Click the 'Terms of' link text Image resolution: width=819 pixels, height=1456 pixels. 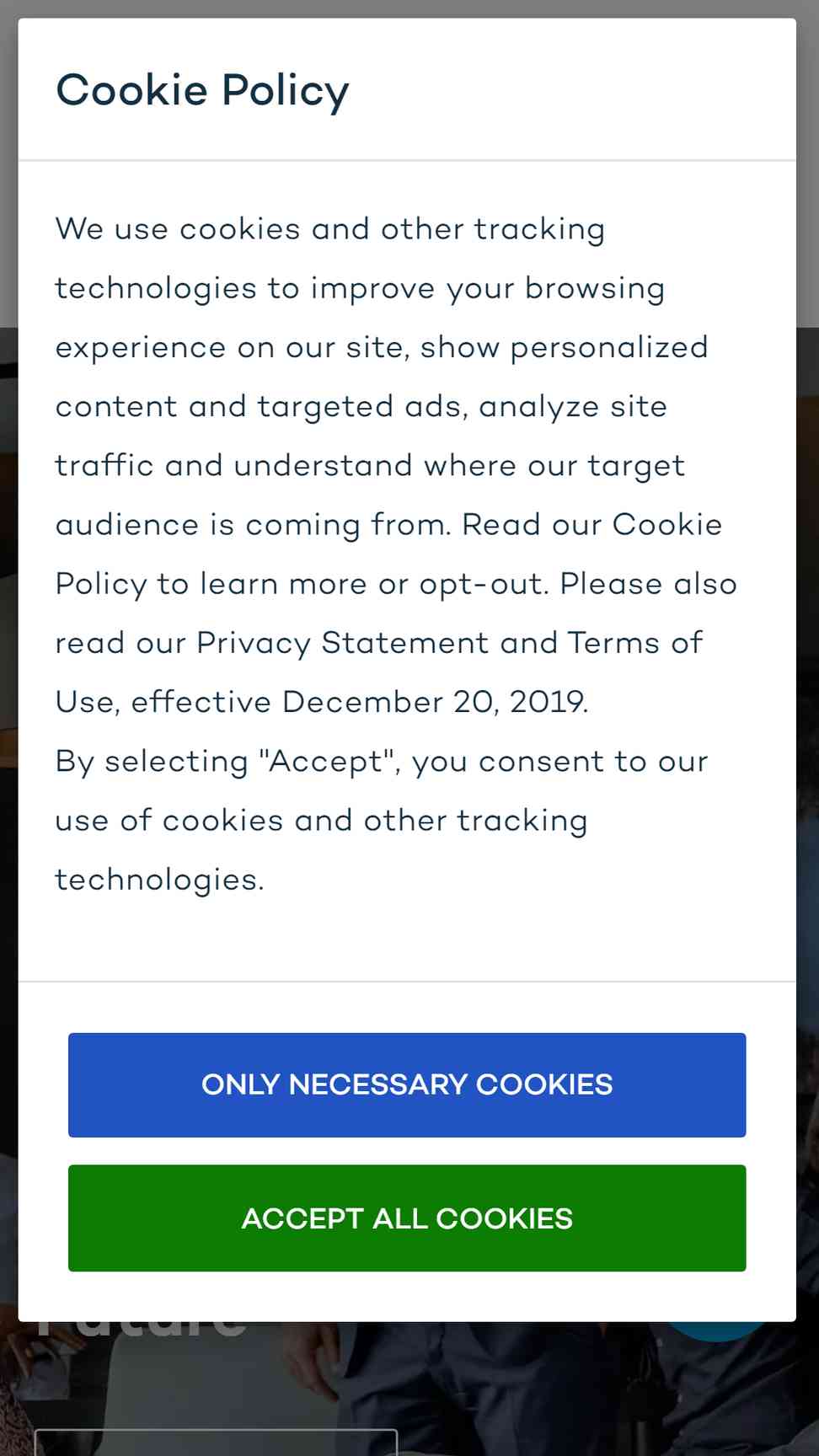click(634, 642)
